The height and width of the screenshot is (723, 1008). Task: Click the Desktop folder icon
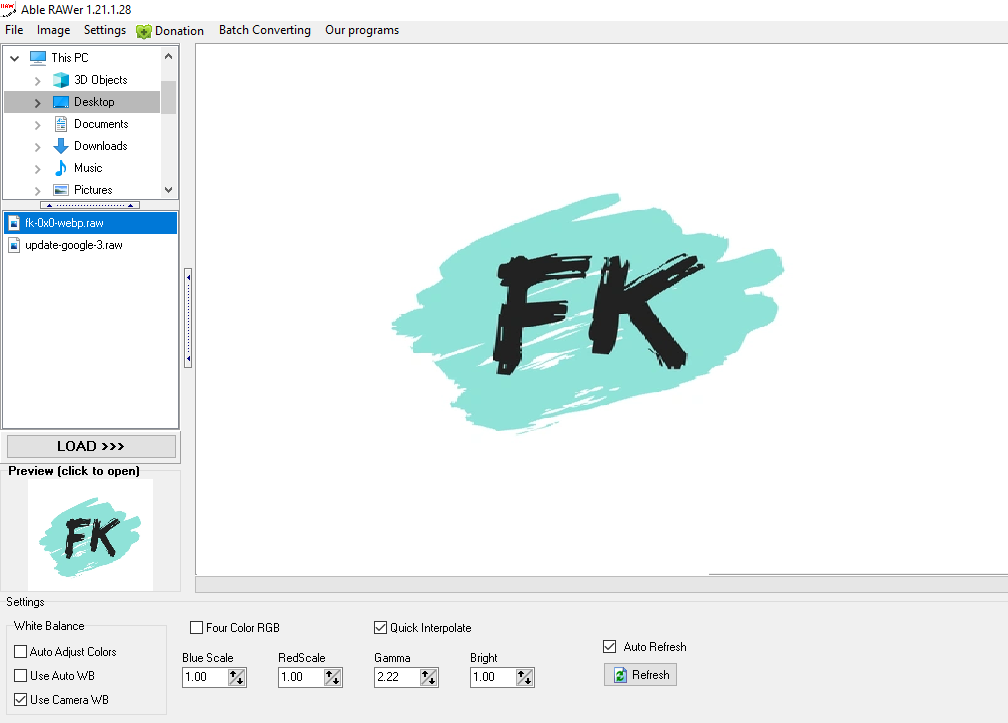(61, 102)
